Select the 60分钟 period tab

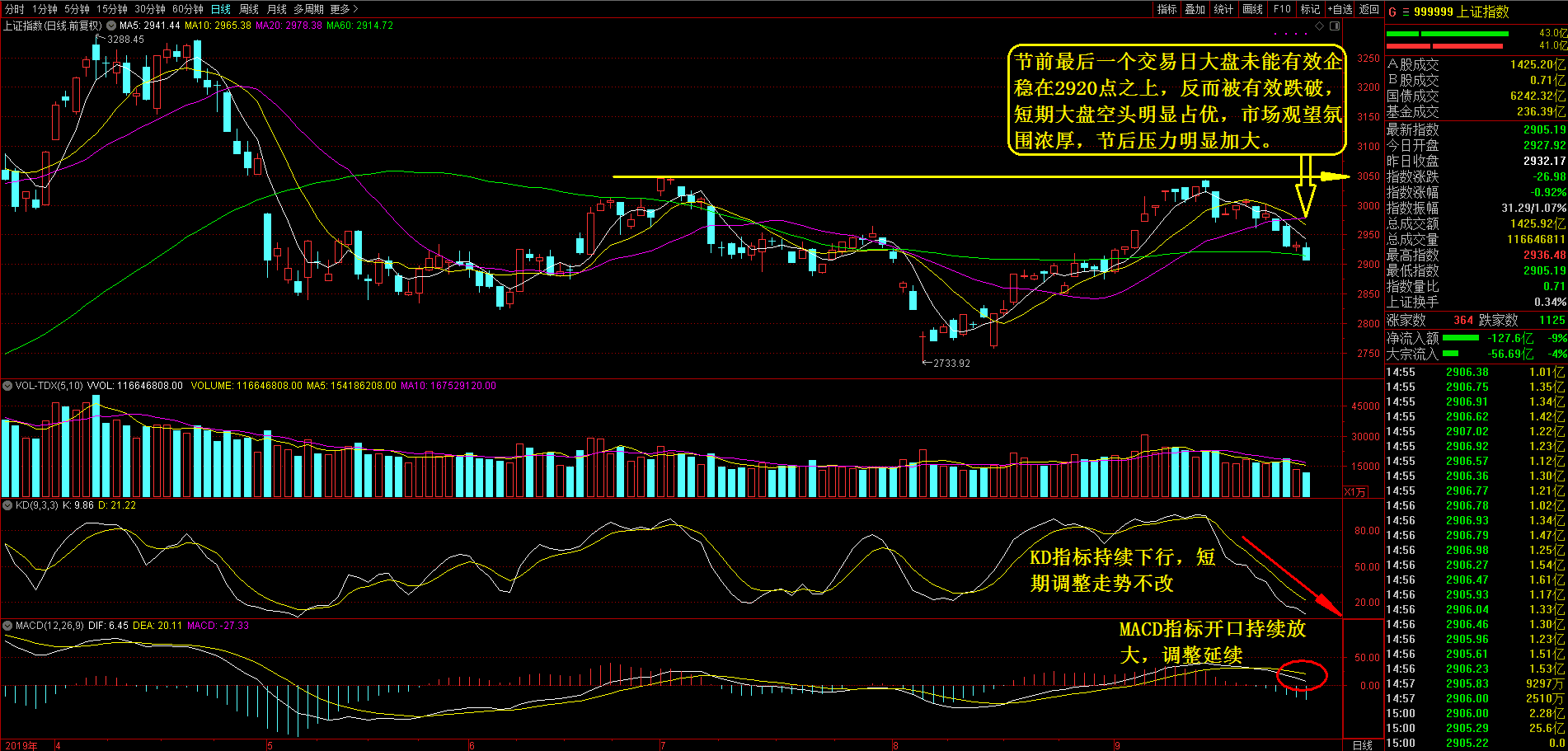[x=188, y=9]
